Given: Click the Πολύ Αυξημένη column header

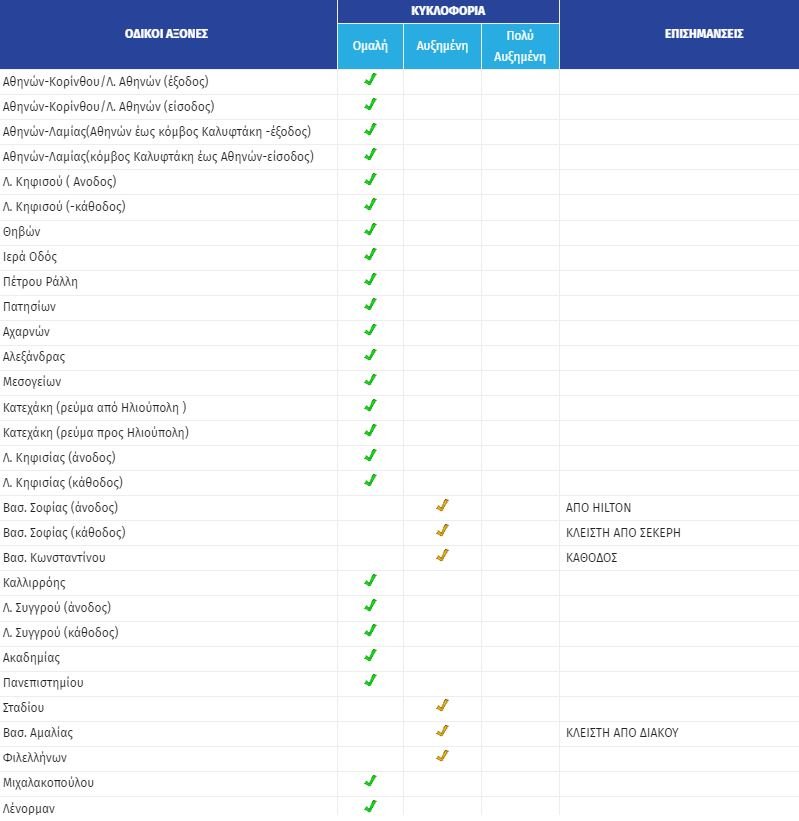Looking at the screenshot, I should click(x=520, y=46).
